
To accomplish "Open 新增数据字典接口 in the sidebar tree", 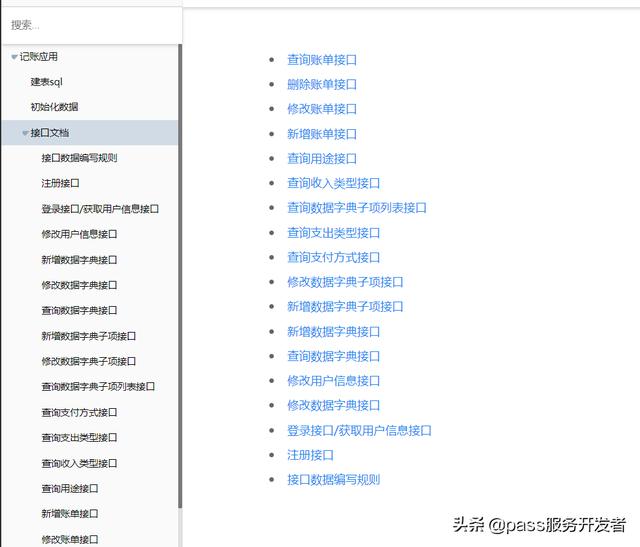I will pyautogui.click(x=79, y=260).
